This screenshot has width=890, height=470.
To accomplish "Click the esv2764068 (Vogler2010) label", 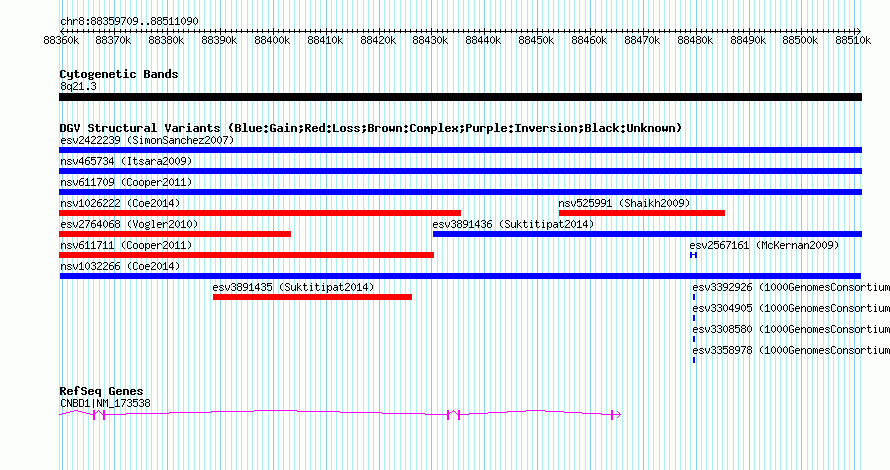I will 129,224.
